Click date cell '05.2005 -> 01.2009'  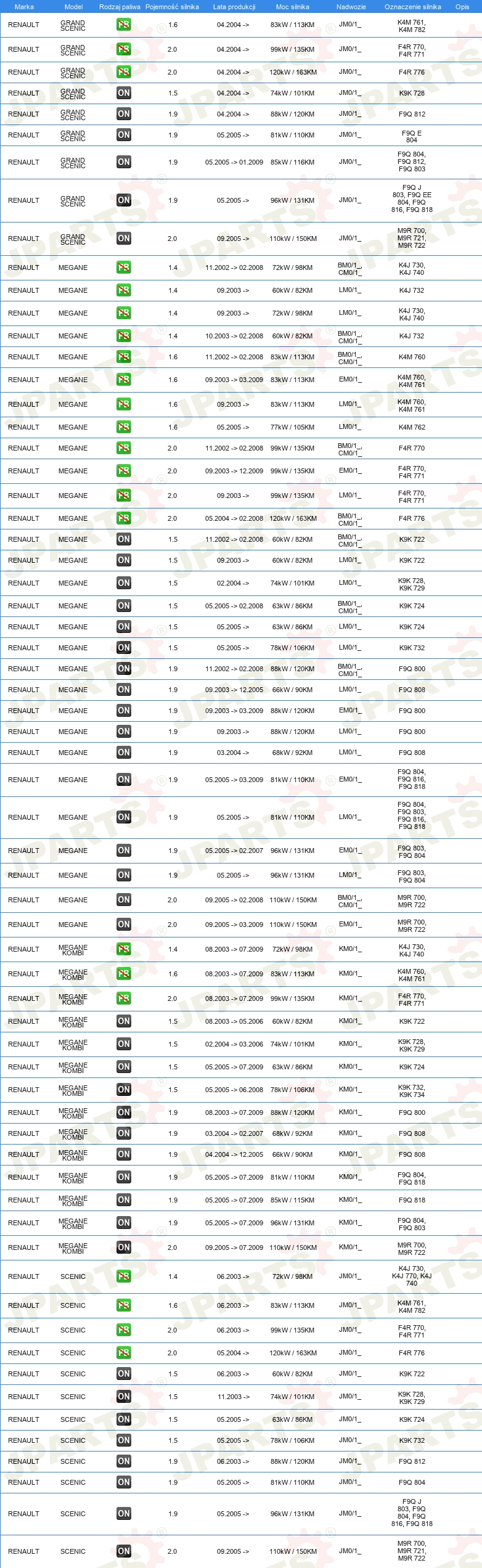234,163
